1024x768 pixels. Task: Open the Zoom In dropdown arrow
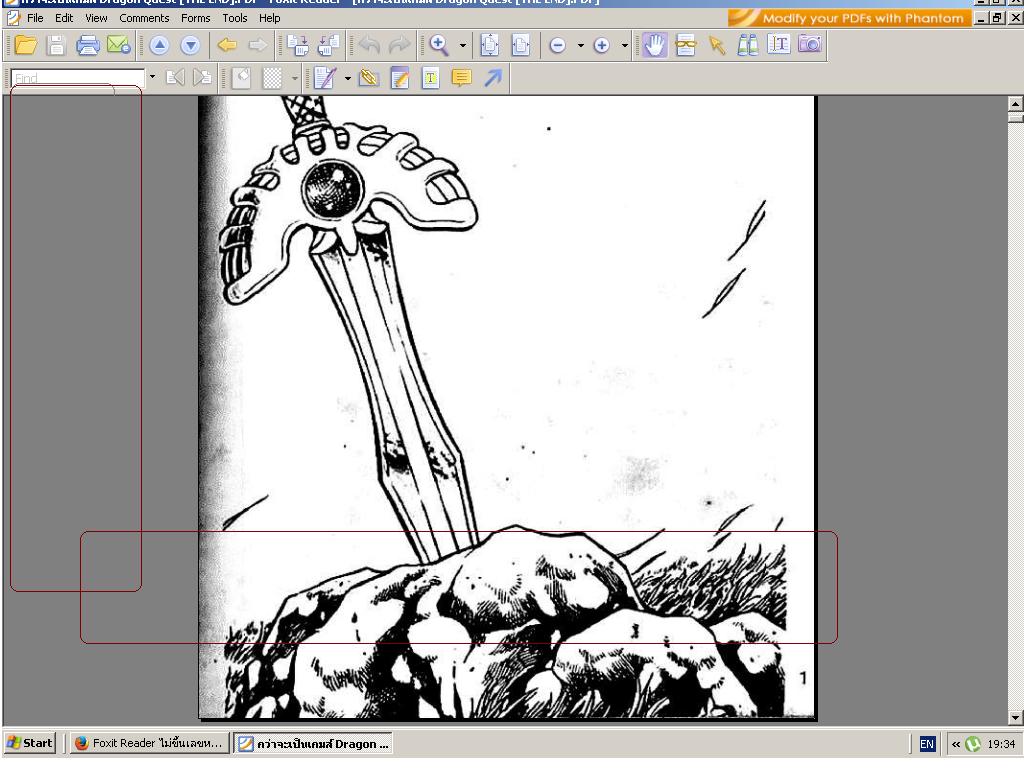624,46
